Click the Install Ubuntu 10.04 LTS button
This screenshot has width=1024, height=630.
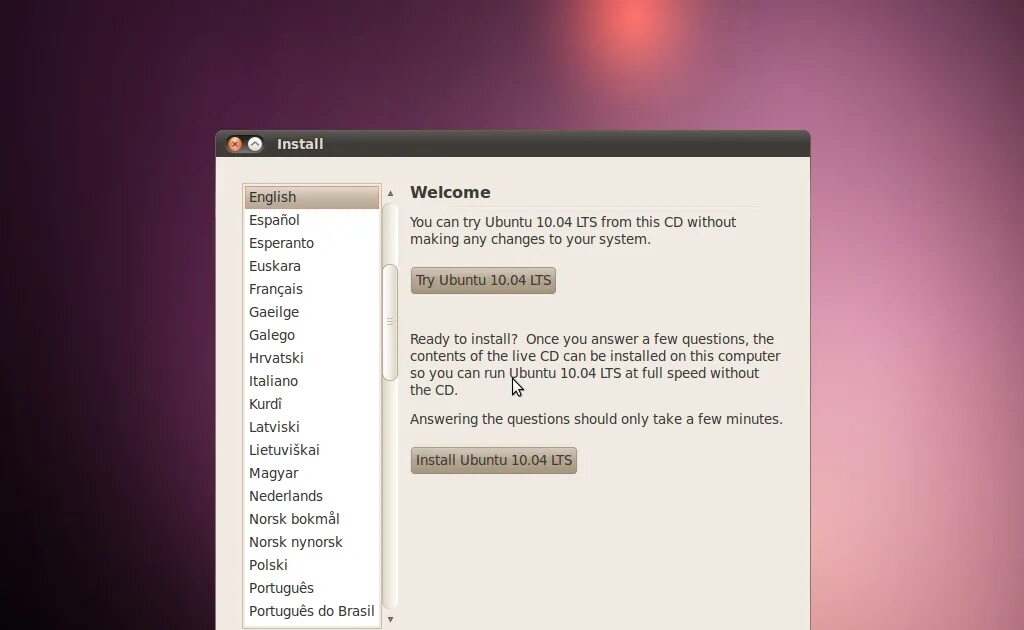tap(494, 460)
